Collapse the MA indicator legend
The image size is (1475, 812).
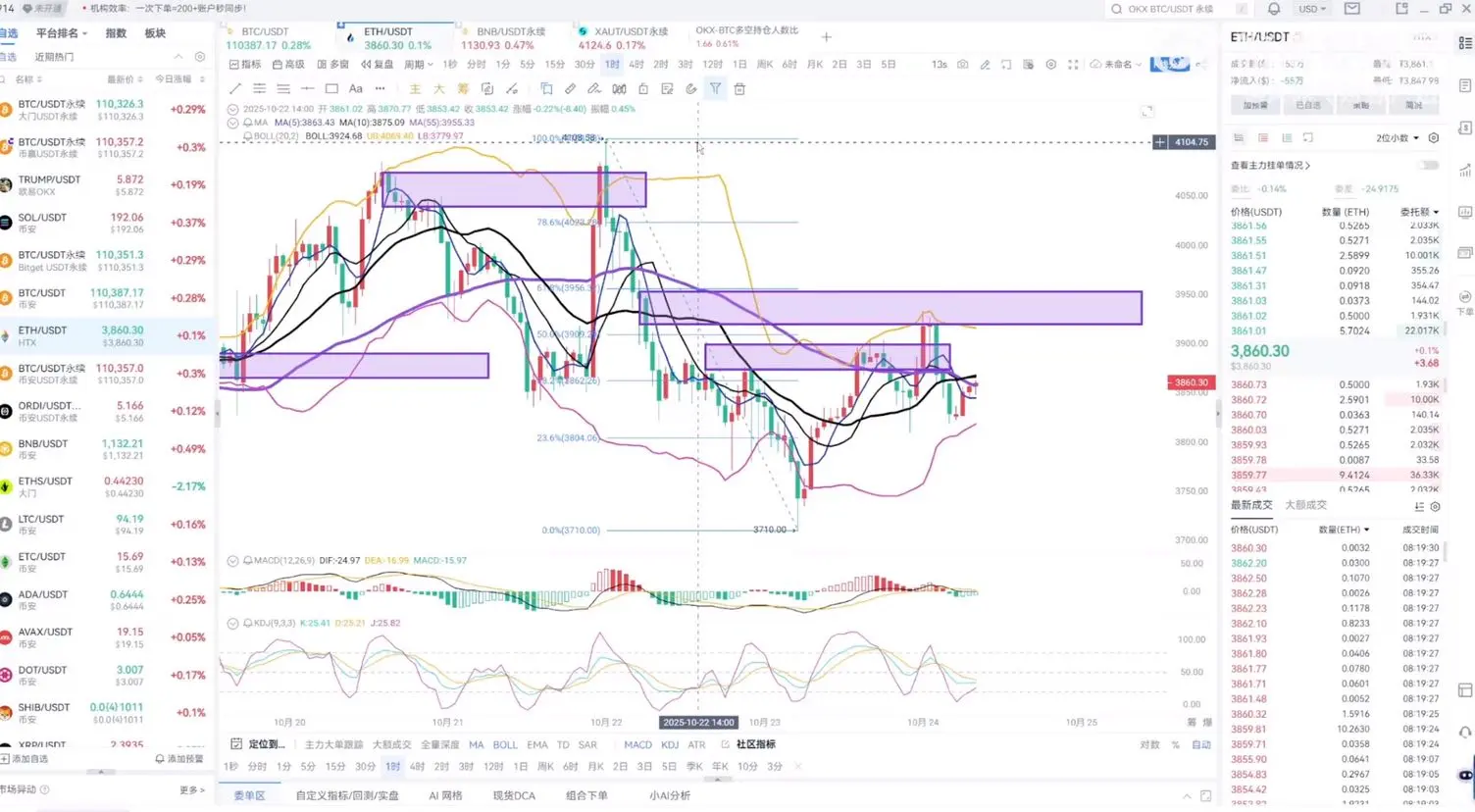[x=232, y=123]
